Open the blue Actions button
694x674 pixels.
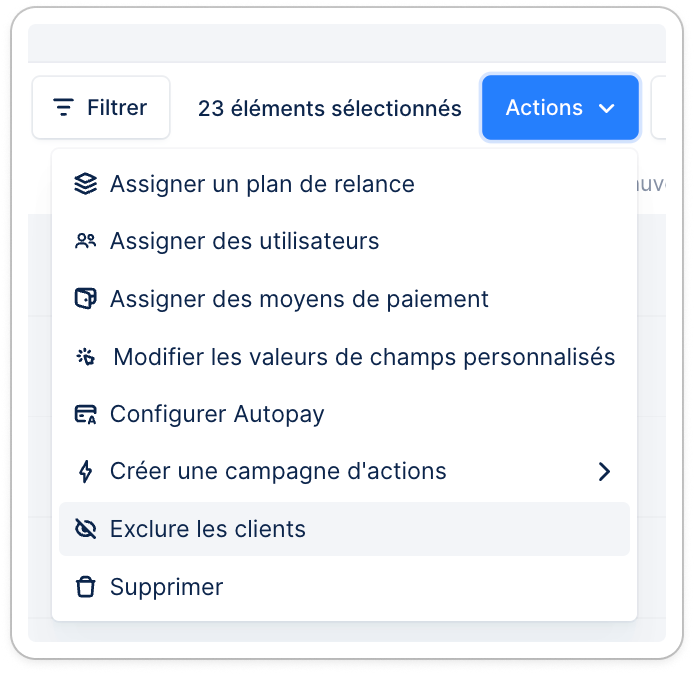560,108
